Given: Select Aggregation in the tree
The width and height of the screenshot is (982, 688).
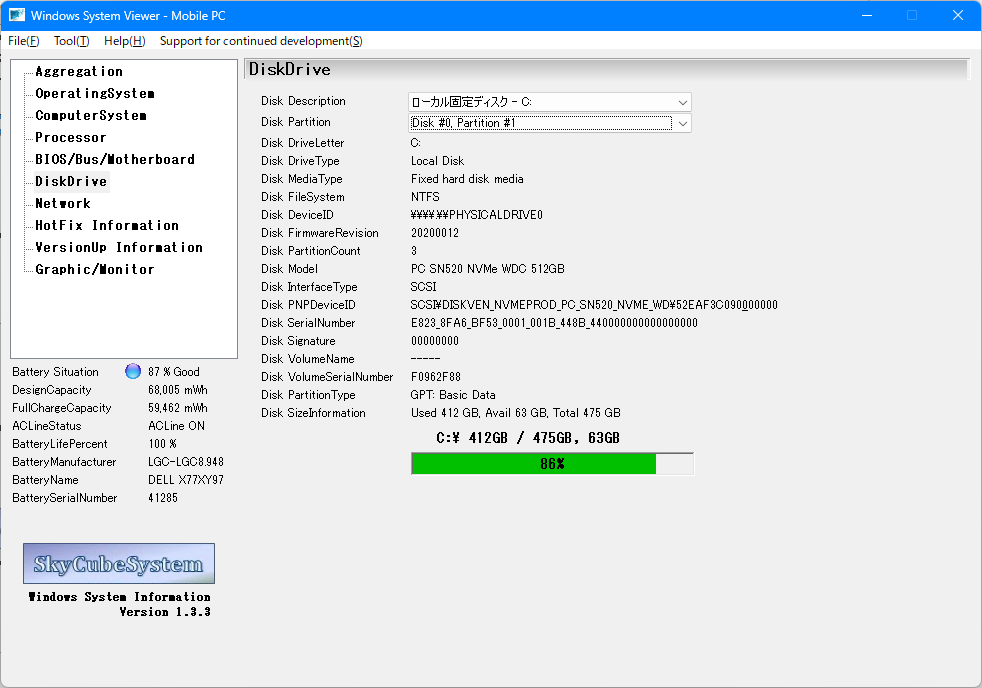Looking at the screenshot, I should [79, 72].
